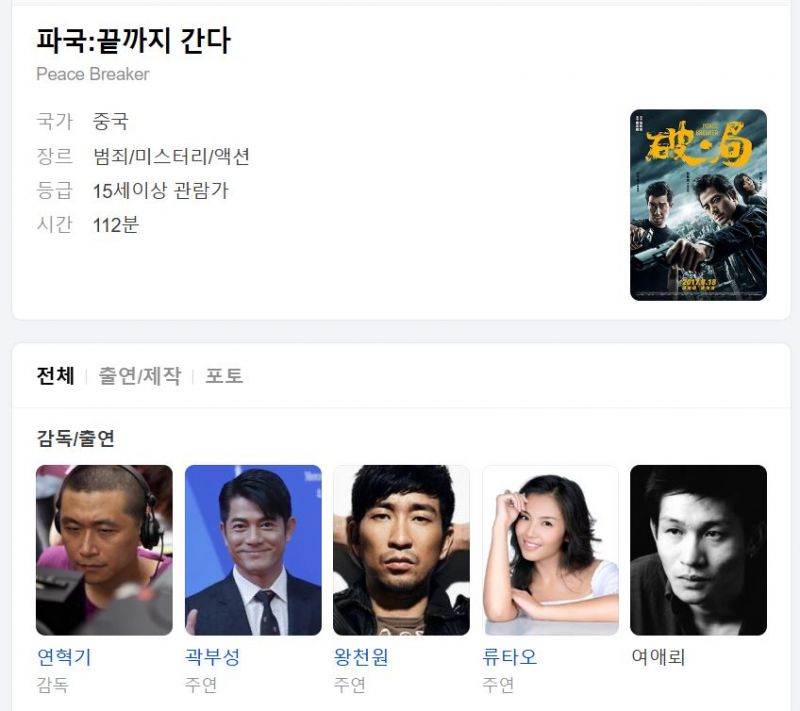Open the 연혁기 name link
Viewport: 800px width, 711px height.
(64, 657)
